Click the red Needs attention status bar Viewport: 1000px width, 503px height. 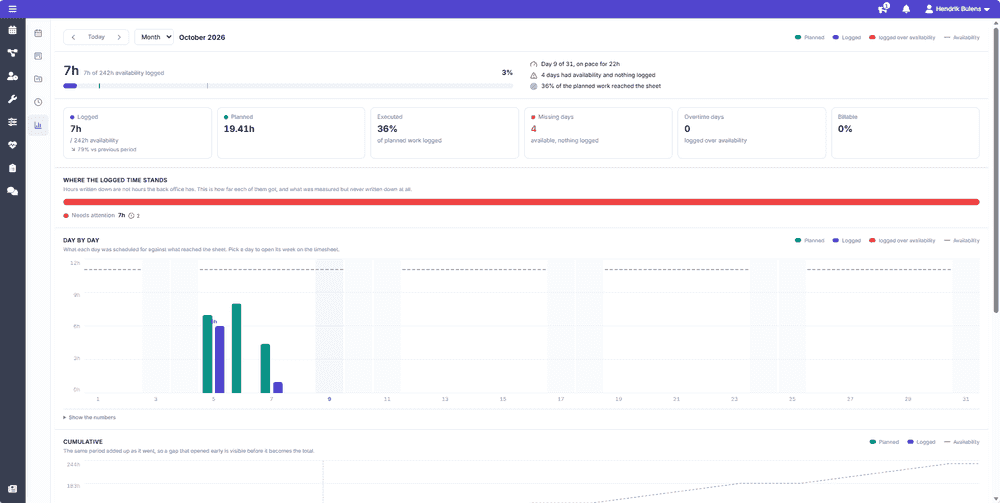(x=521, y=202)
